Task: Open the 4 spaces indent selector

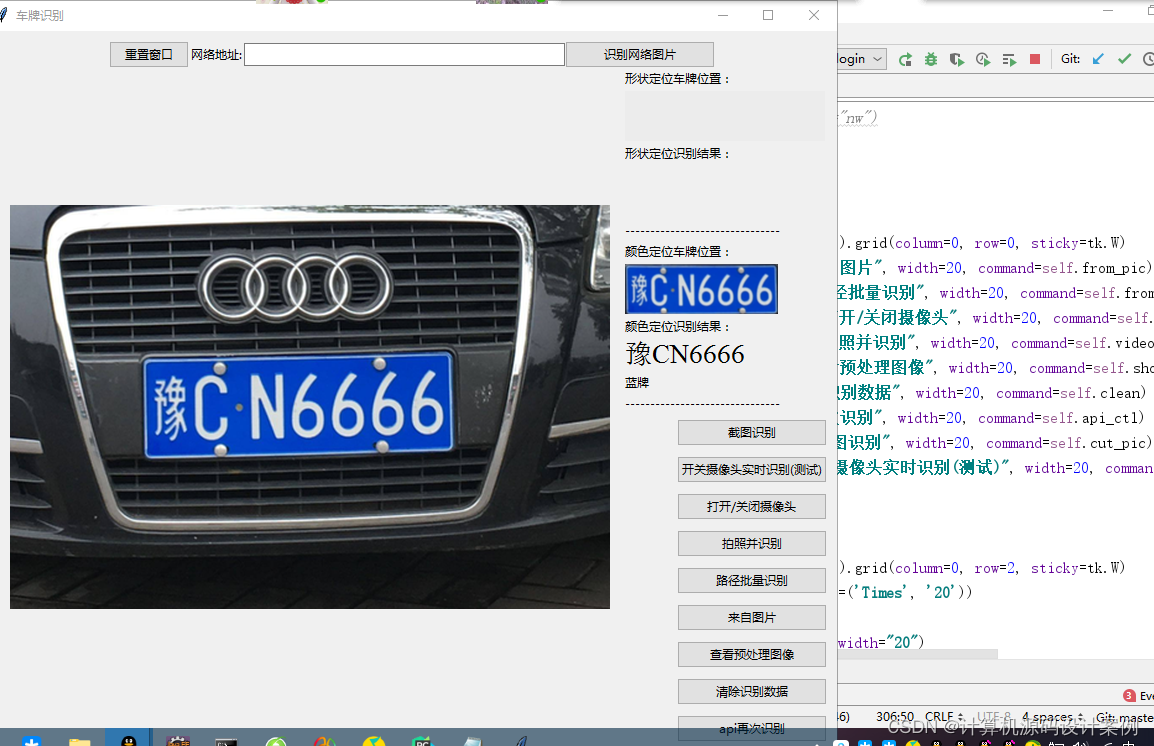Action: click(x=1052, y=717)
